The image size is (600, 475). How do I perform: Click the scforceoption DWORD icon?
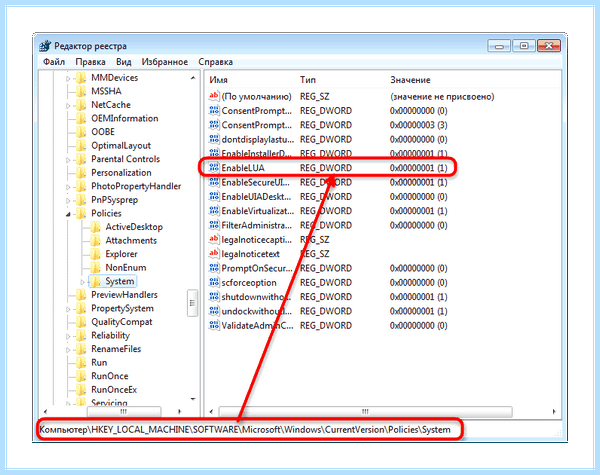click(x=214, y=282)
